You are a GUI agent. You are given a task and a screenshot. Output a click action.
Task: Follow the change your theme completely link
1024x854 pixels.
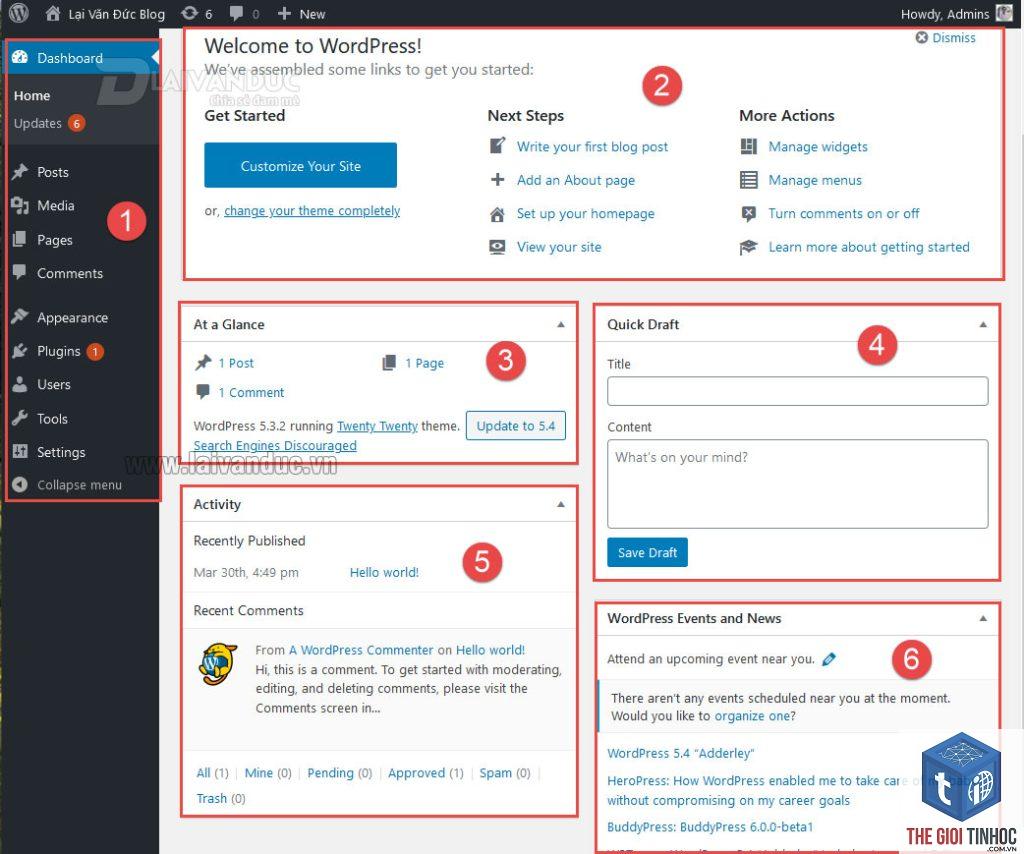click(312, 210)
